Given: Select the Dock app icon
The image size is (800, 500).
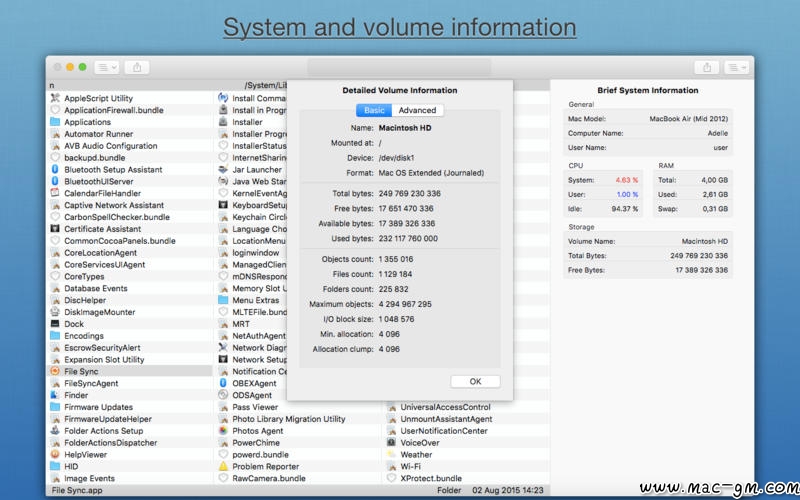Looking at the screenshot, I should (55, 323).
